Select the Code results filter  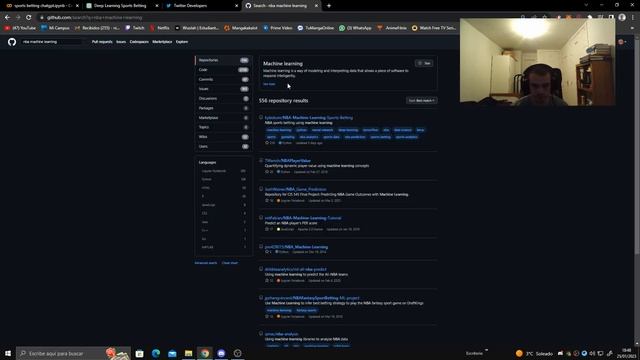pos(223,70)
